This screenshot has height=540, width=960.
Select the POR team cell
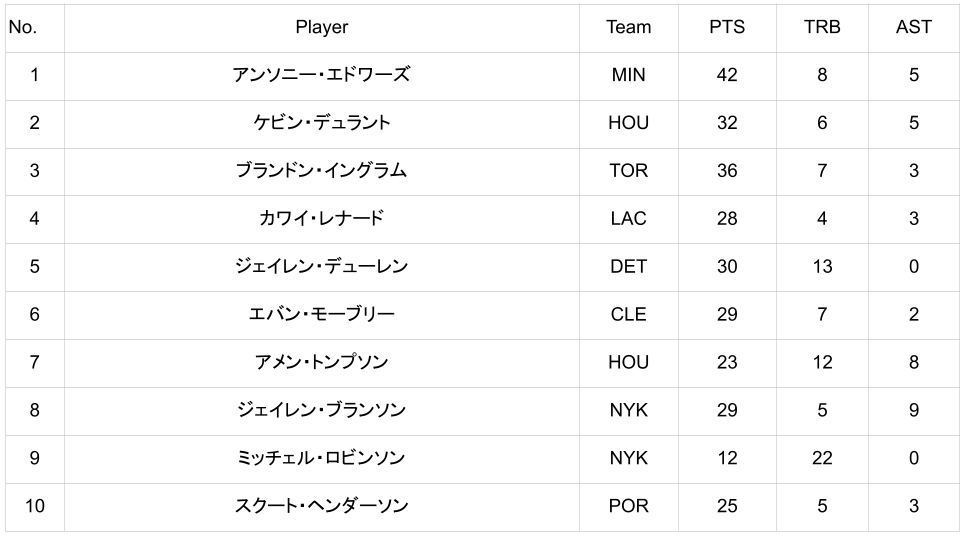click(x=628, y=507)
